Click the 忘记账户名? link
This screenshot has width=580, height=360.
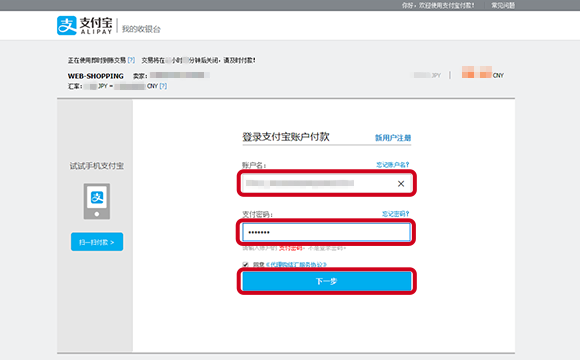click(392, 164)
